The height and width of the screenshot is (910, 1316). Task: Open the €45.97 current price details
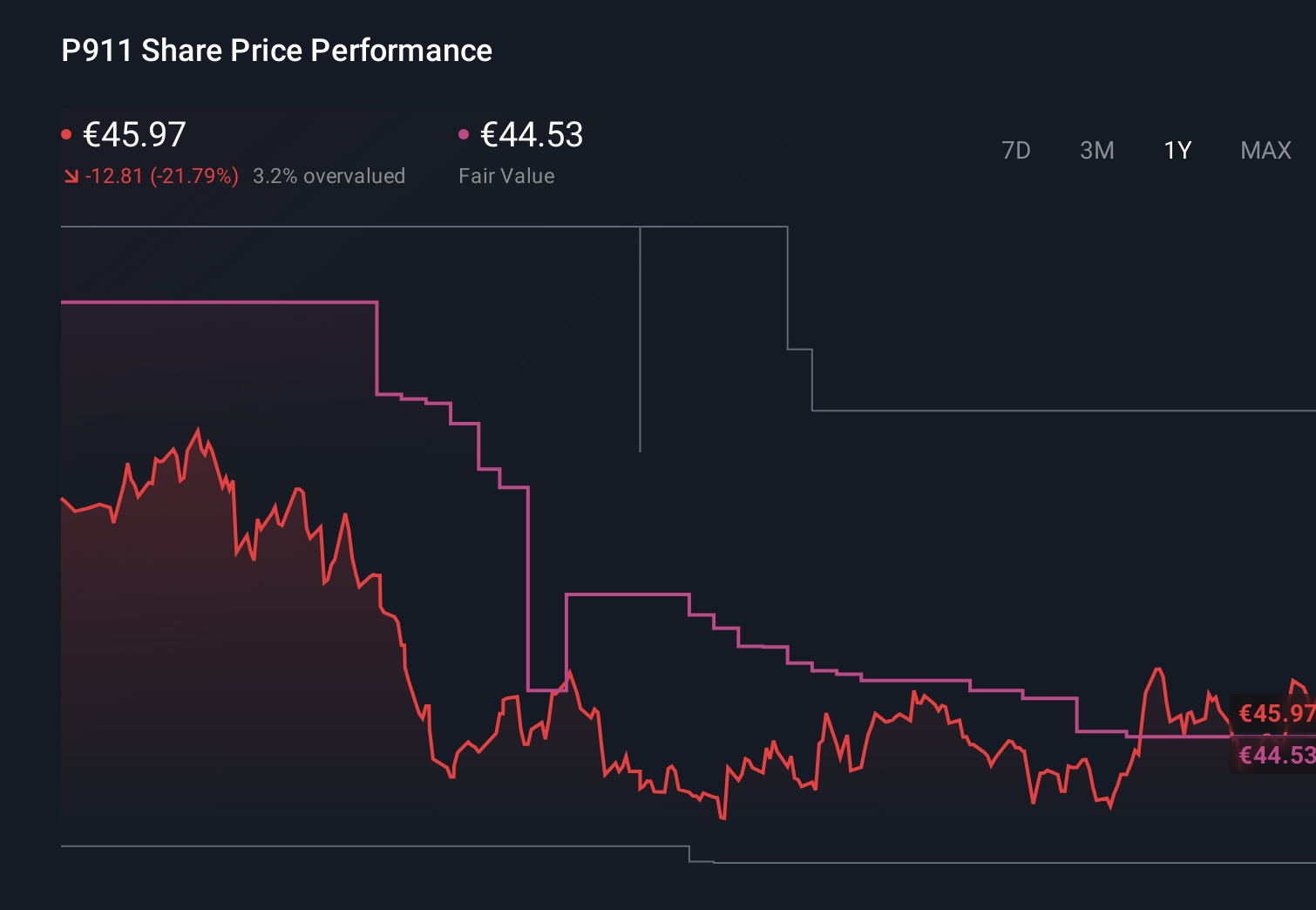point(132,135)
